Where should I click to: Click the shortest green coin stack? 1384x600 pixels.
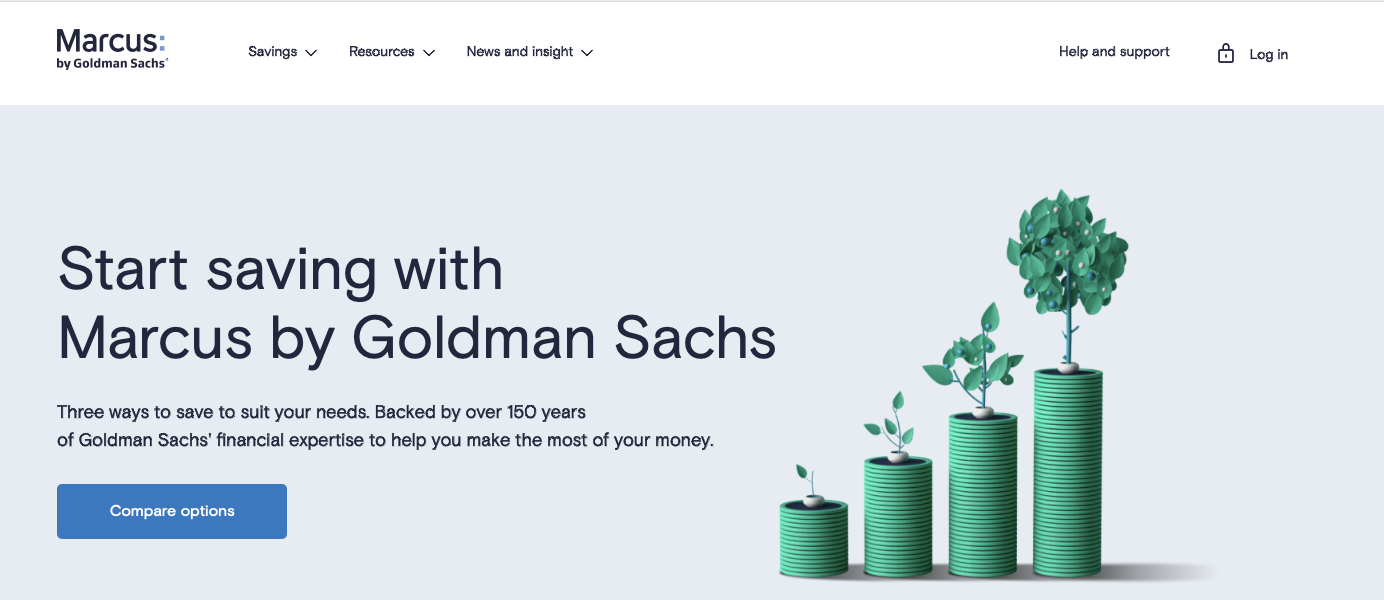tap(814, 539)
